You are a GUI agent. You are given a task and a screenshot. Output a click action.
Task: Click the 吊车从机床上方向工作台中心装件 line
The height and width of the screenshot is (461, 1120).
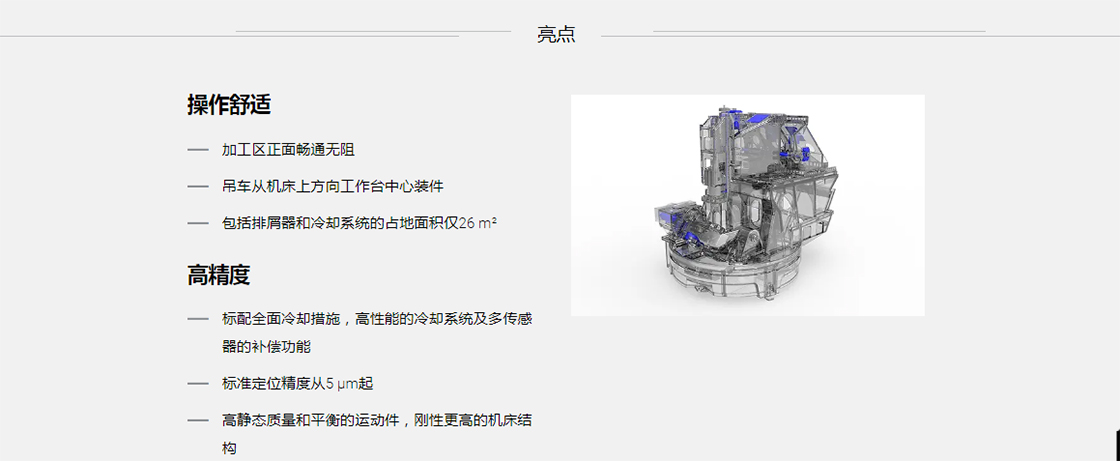(x=333, y=187)
